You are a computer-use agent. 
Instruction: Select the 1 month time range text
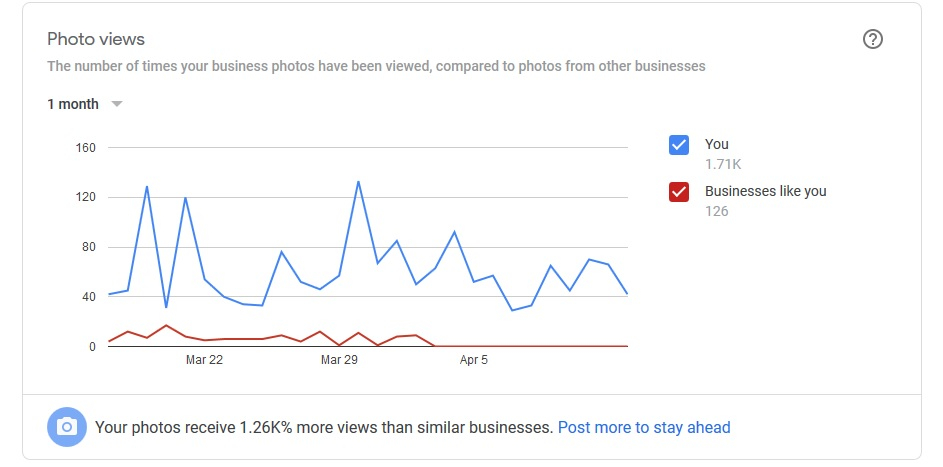pyautogui.click(x=73, y=104)
